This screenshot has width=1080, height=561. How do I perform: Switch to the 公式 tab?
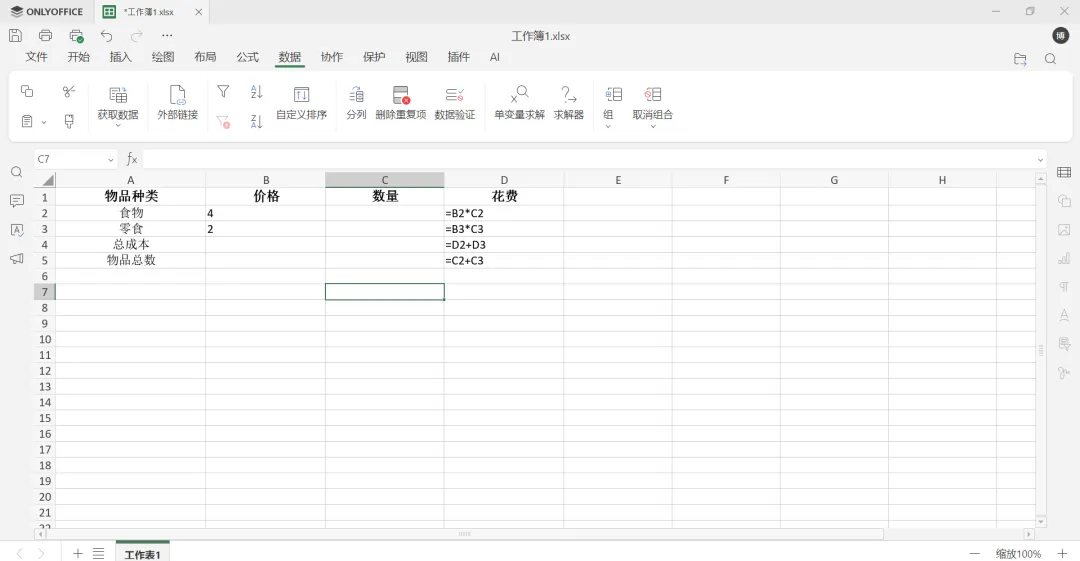click(247, 57)
